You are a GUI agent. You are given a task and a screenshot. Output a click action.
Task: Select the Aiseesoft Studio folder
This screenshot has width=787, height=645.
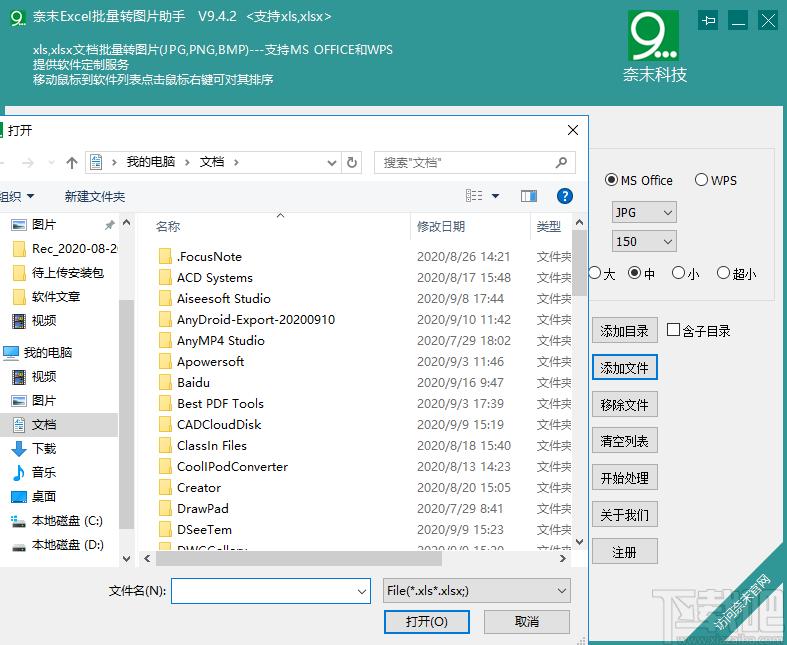point(214,299)
